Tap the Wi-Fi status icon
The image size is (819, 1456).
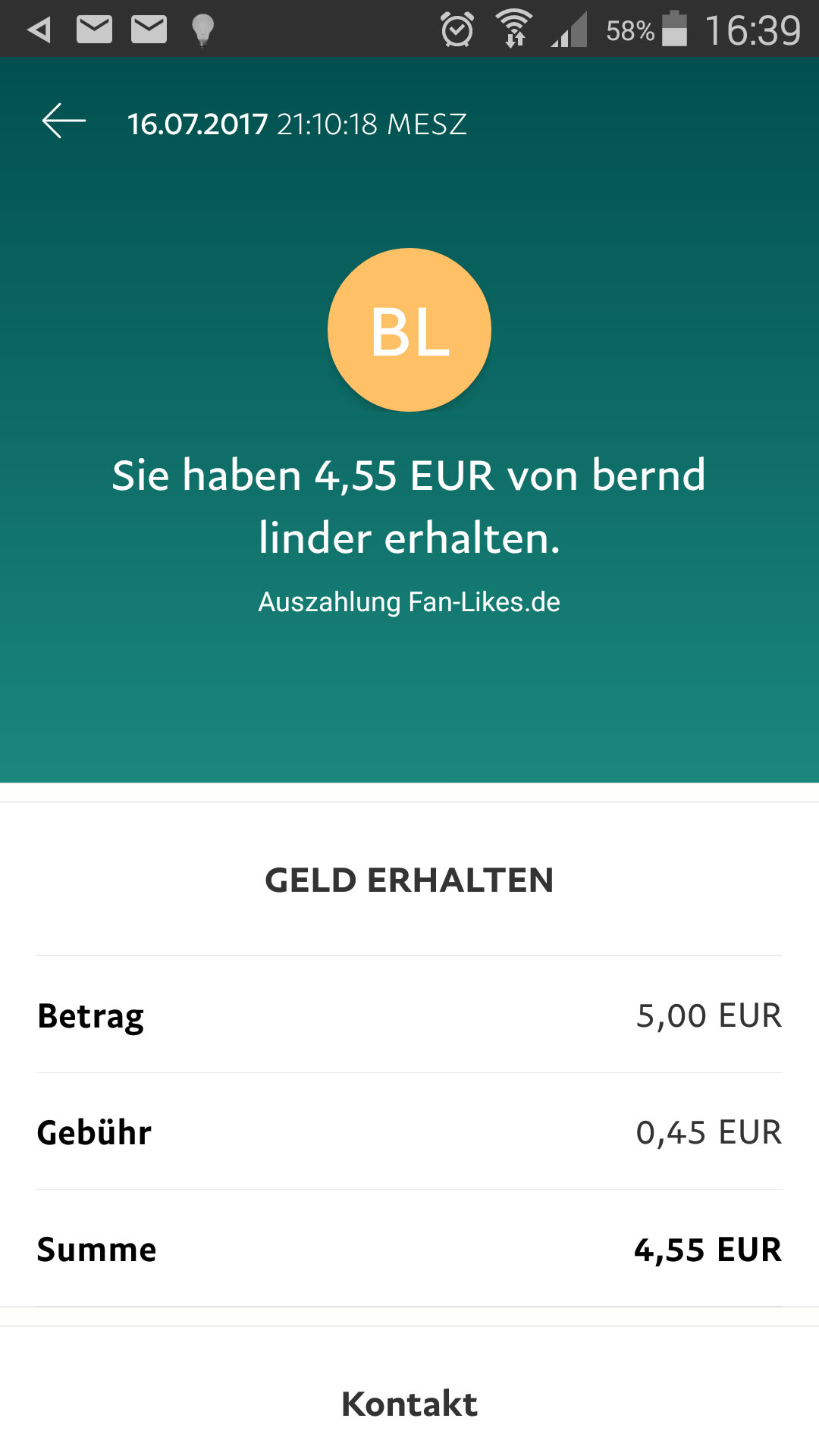[x=514, y=30]
